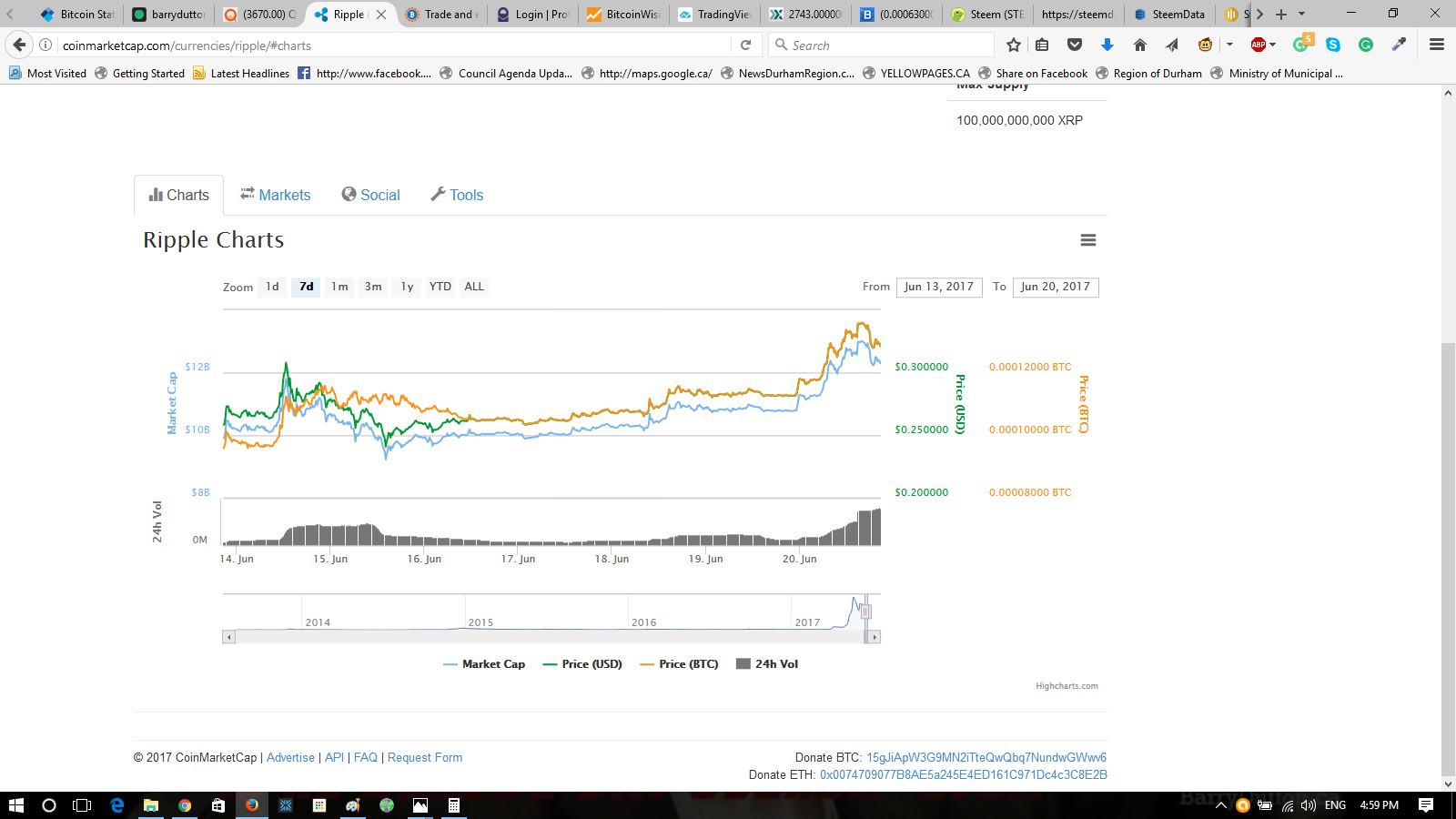Expand the tab list dropdown arrow
Image resolution: width=1456 pixels, height=819 pixels.
(x=1301, y=14)
